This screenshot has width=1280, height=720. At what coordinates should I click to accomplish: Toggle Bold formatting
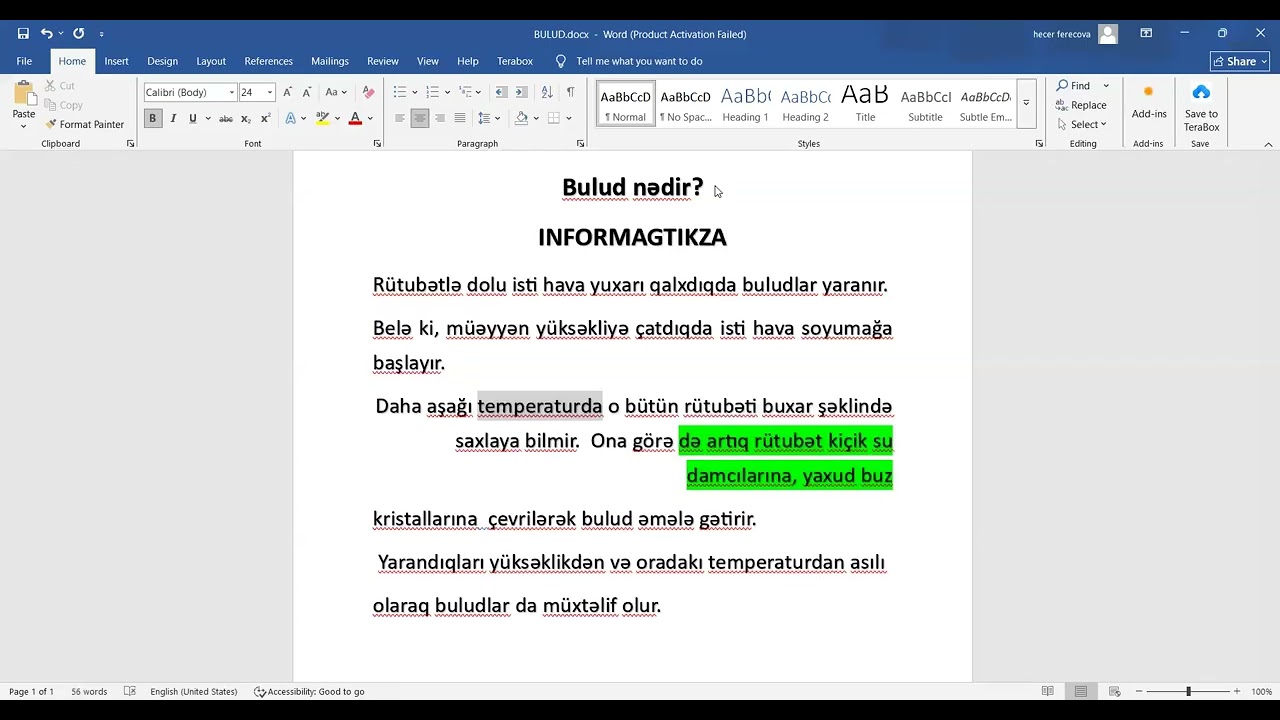click(153, 118)
